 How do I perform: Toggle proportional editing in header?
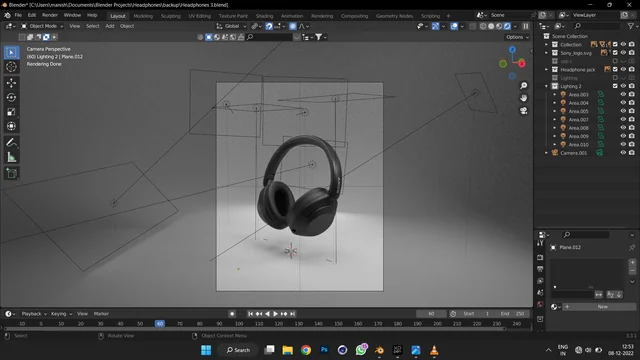pos(293,26)
